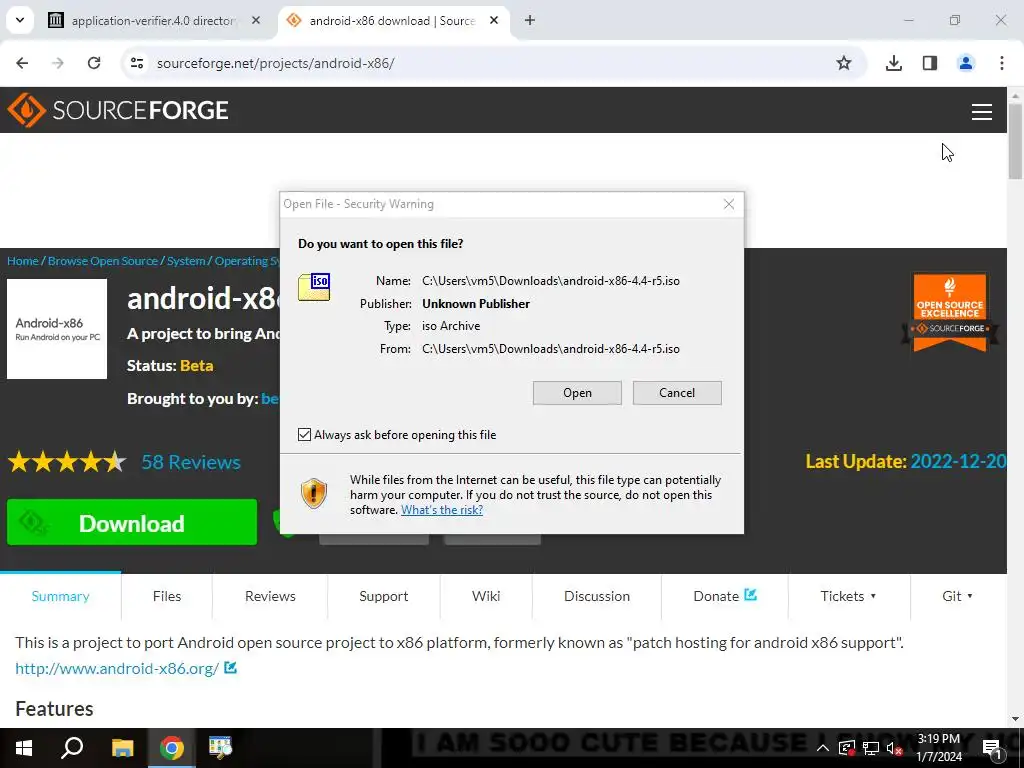1024x768 pixels.
Task: Open Support tab
Action: tap(383, 596)
